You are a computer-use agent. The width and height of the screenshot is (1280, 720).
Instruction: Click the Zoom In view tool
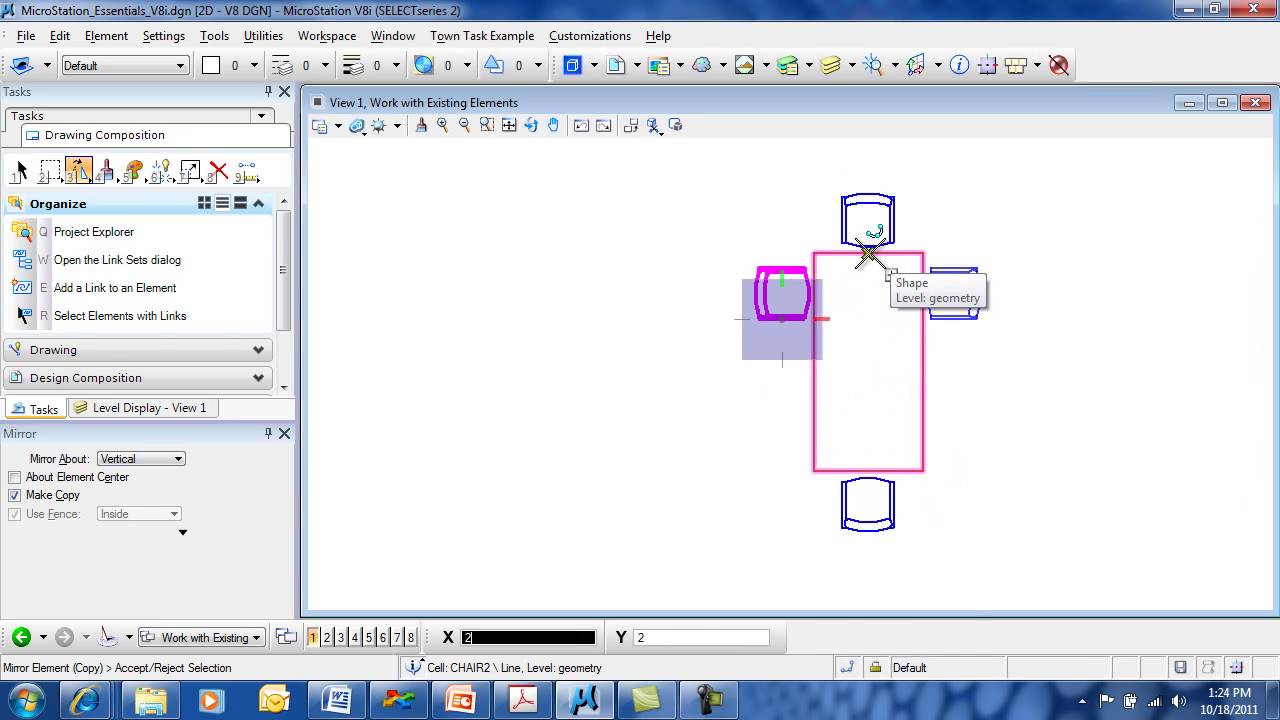coord(443,125)
